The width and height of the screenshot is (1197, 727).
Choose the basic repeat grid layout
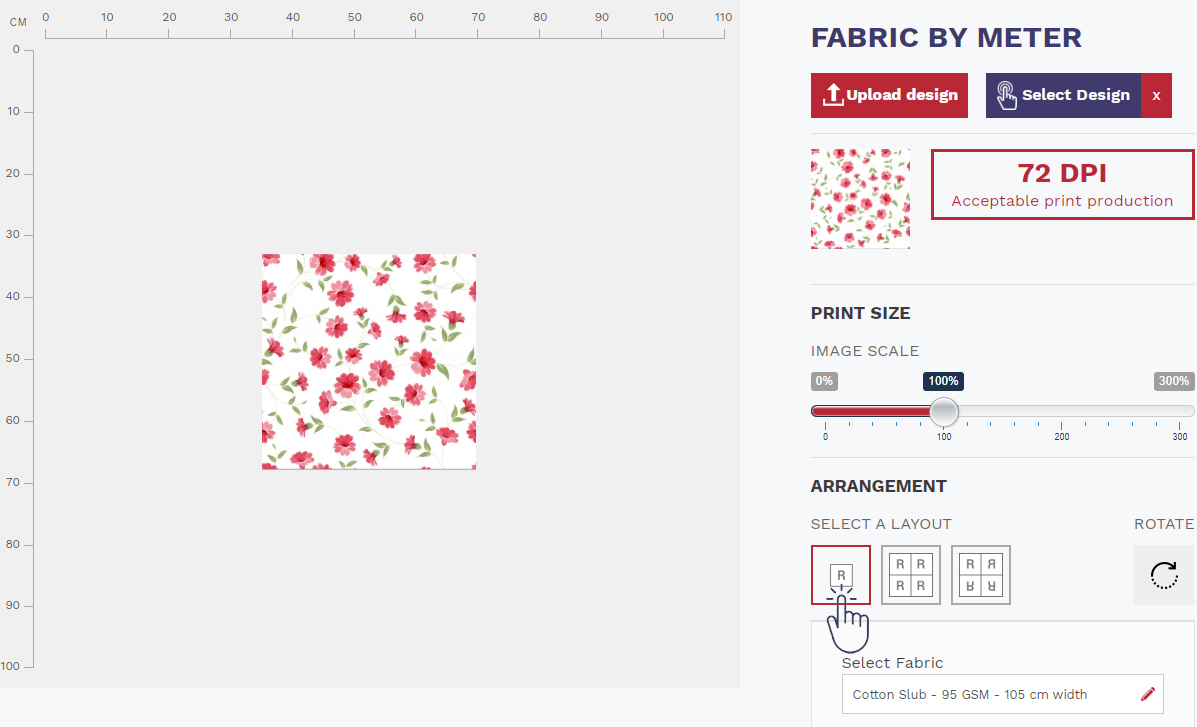pyautogui.click(x=911, y=575)
